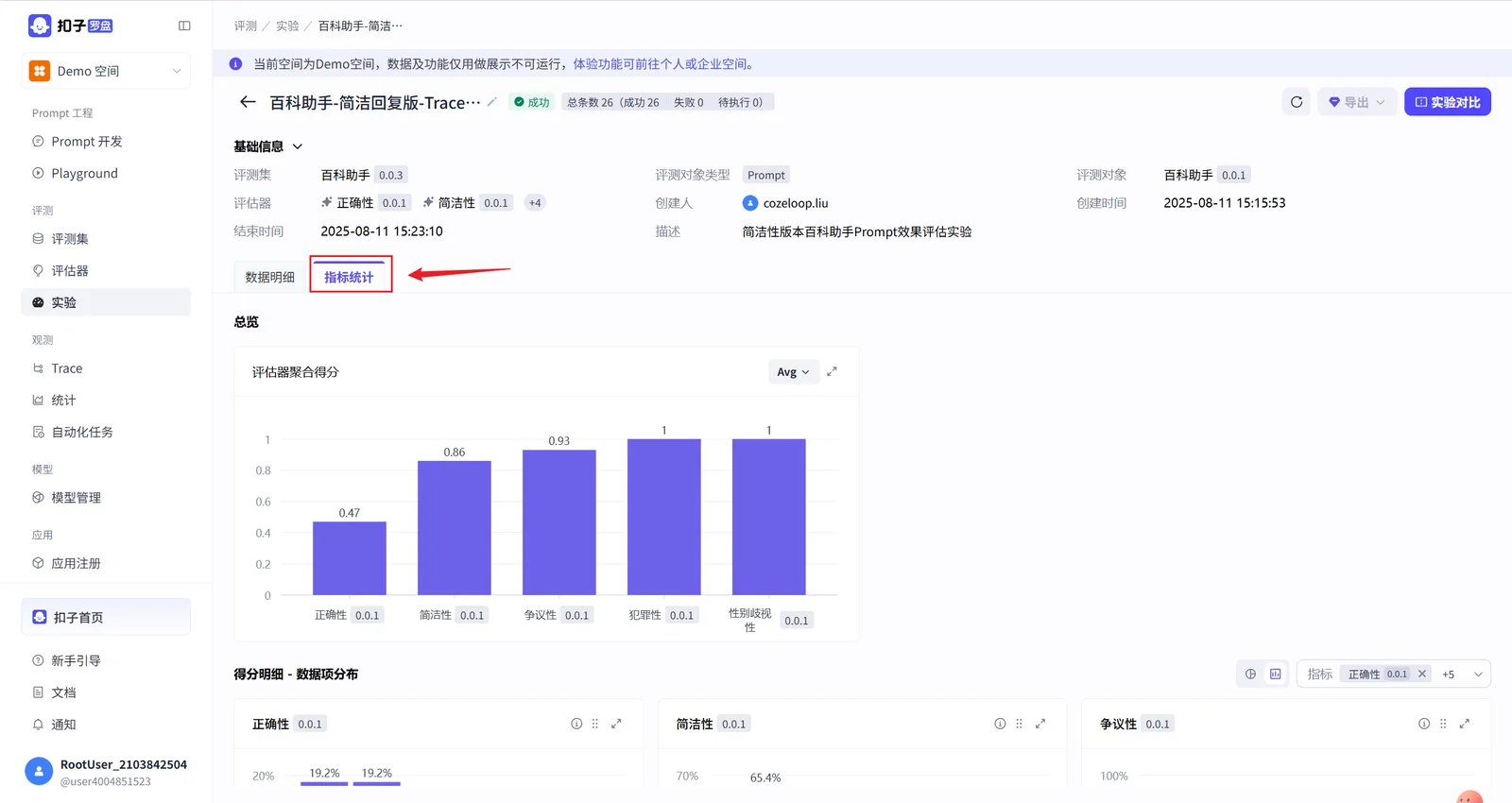Expand the 正确性 distribution card
This screenshot has height=803, width=1512.
(x=616, y=724)
